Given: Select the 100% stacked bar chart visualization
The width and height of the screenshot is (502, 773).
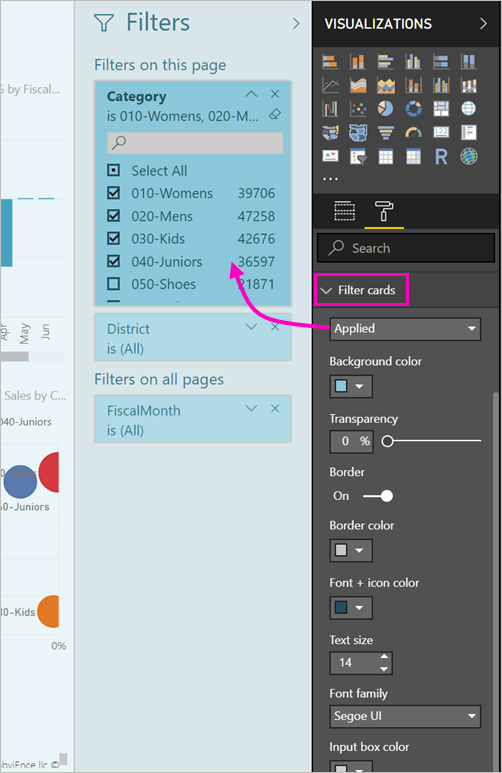Looking at the screenshot, I should coord(441,62).
